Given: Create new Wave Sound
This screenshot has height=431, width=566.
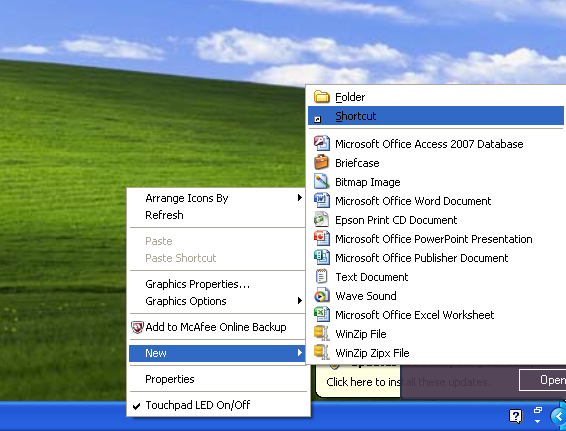Looking at the screenshot, I should [436, 296].
